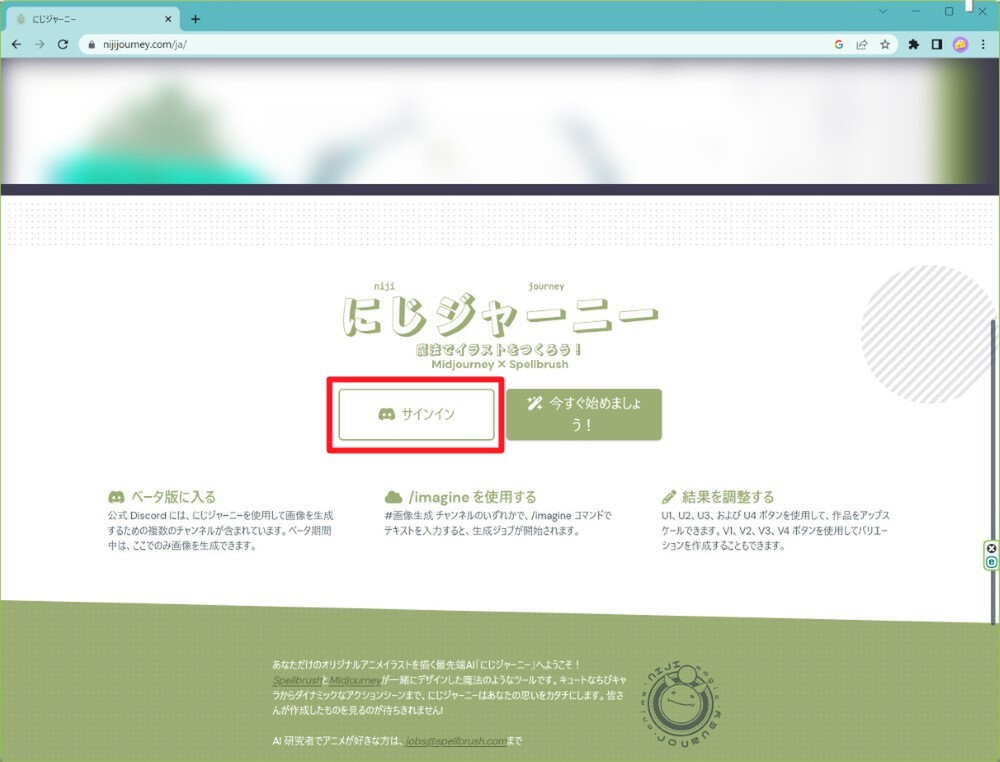Click the round Niji Journey mascot logo
This screenshot has width=1000, height=762.
coord(682,704)
